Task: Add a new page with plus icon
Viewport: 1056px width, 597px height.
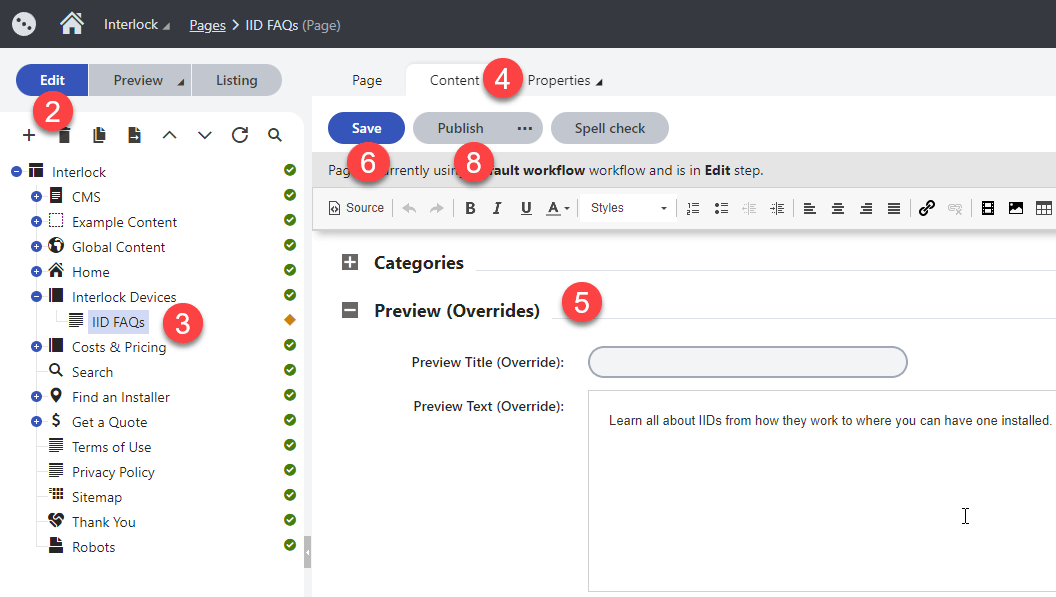Action: pyautogui.click(x=29, y=135)
